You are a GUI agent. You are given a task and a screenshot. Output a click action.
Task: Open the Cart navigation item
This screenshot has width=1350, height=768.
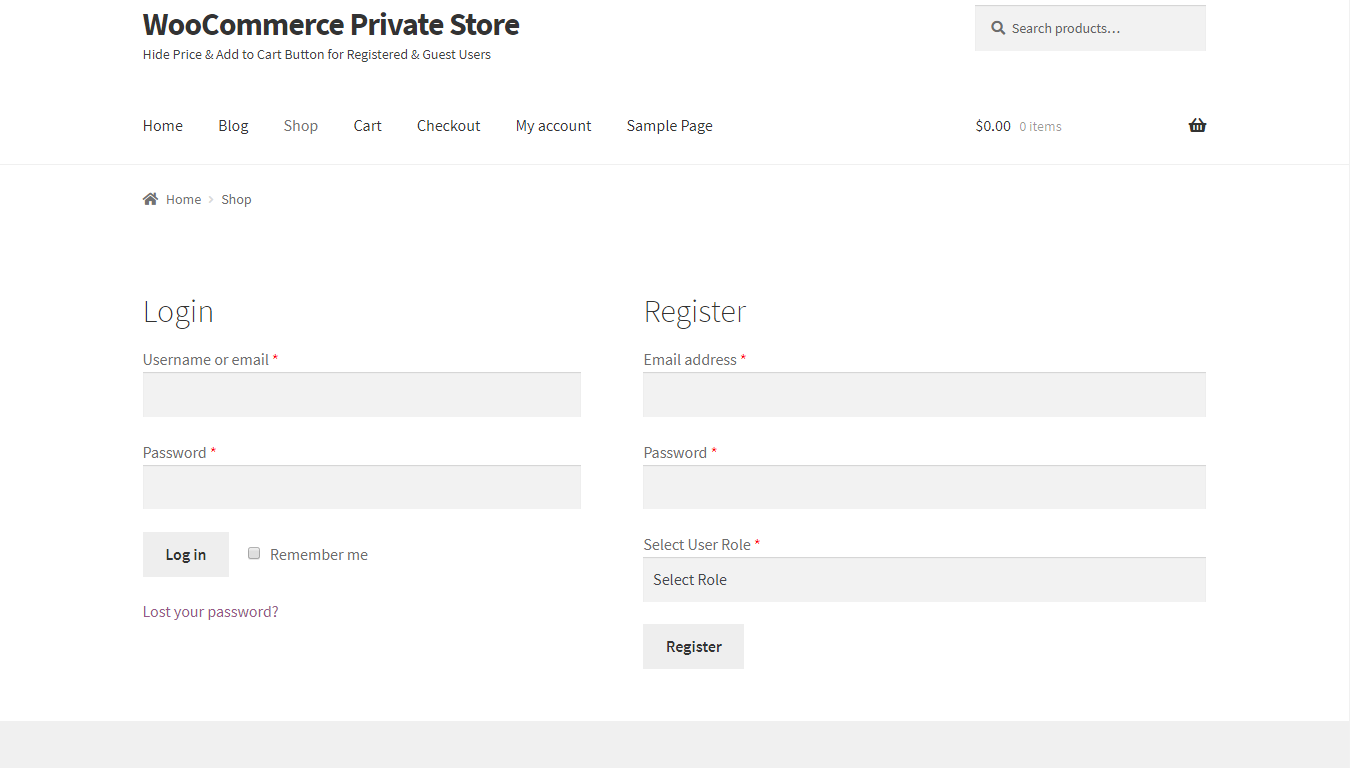tap(367, 125)
